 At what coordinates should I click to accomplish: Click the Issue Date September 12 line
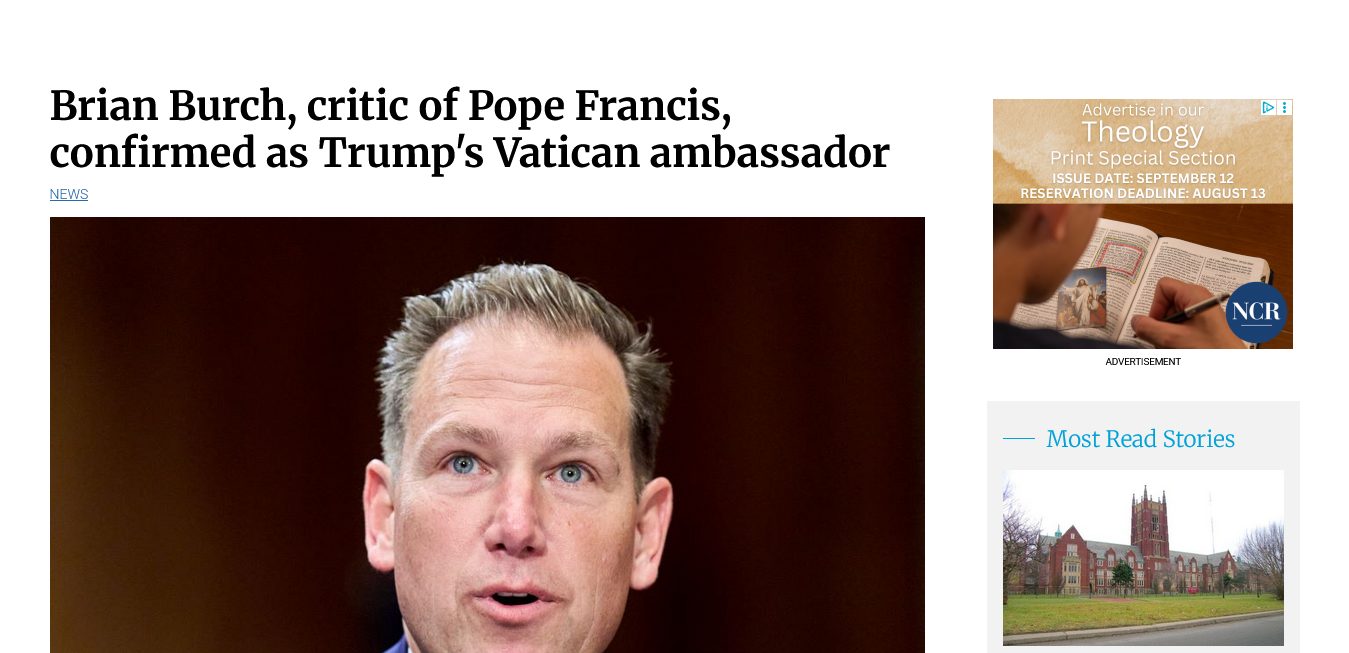(1143, 178)
